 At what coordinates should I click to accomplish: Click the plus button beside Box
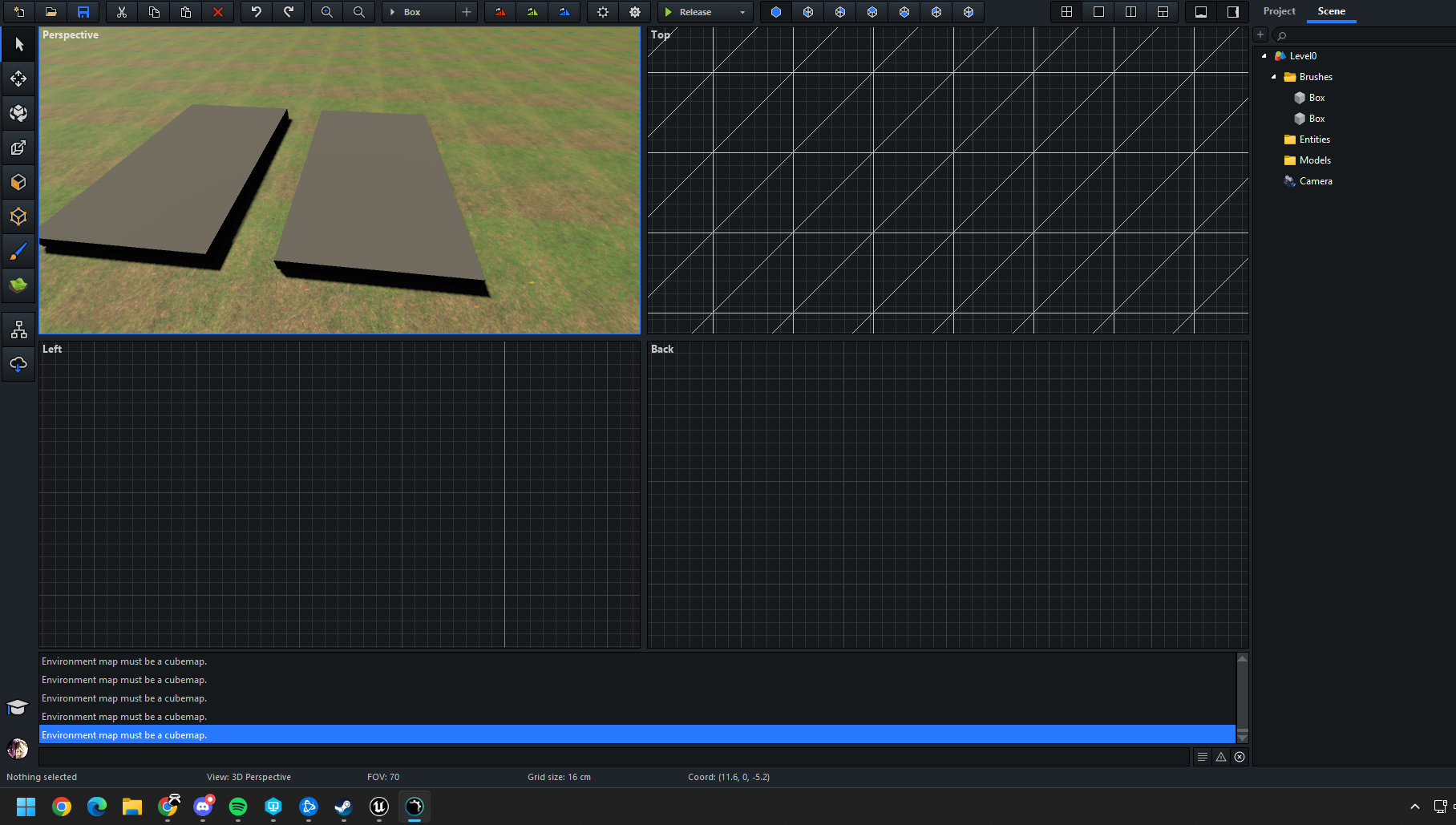467,12
